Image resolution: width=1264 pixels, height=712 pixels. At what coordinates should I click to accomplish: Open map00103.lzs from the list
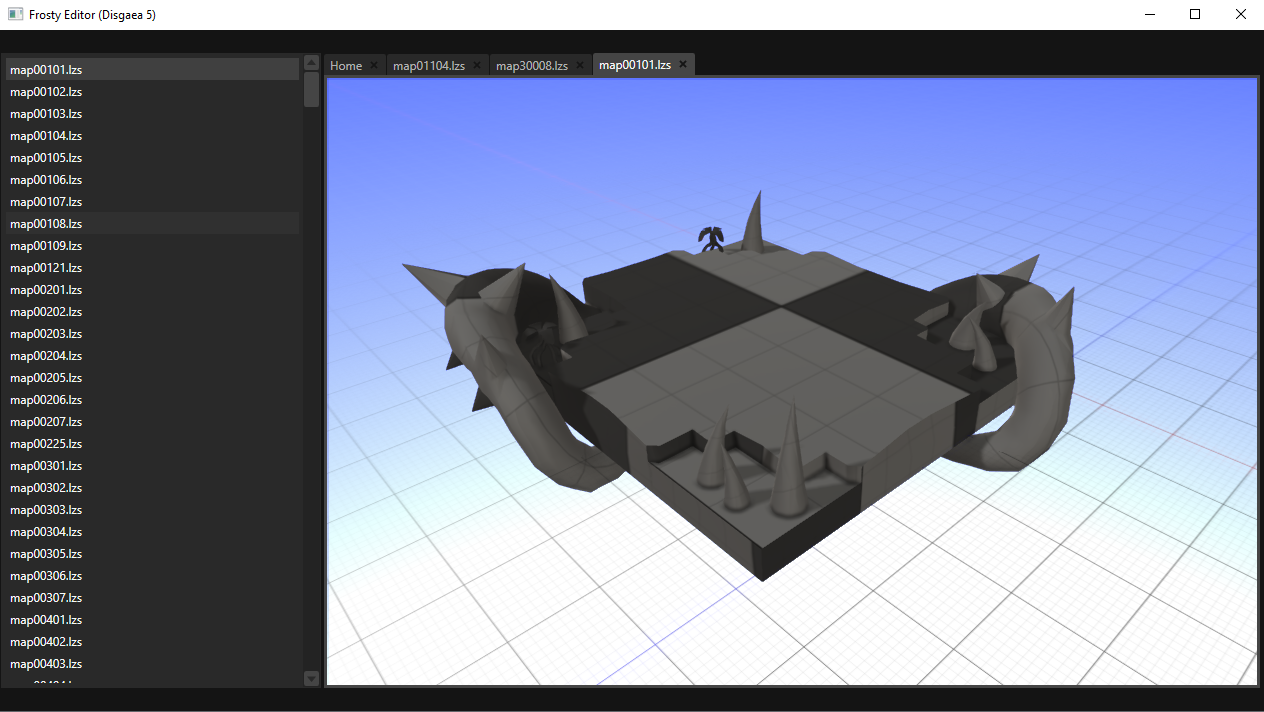click(152, 113)
